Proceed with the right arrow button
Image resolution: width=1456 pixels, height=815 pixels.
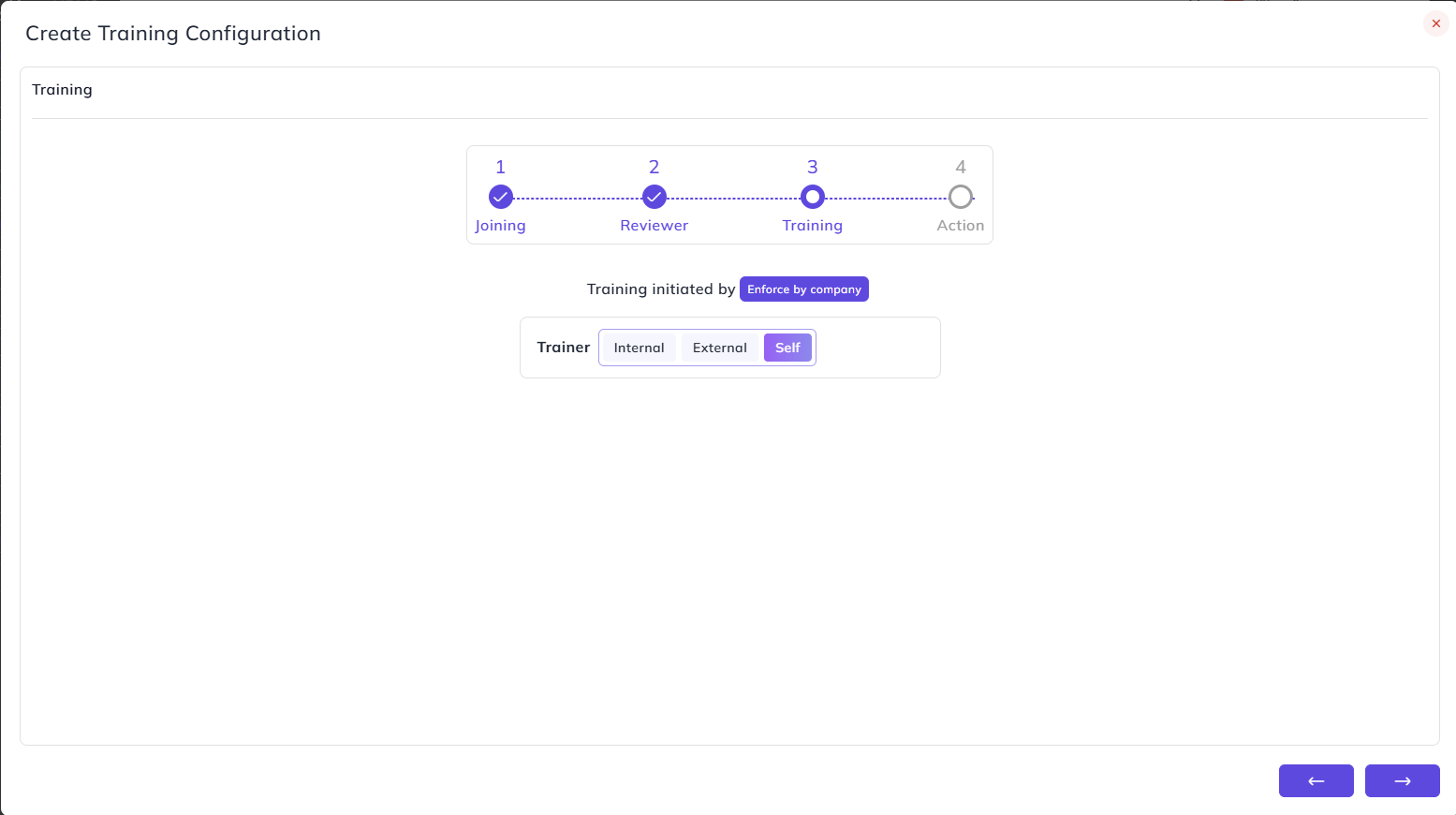click(1403, 780)
